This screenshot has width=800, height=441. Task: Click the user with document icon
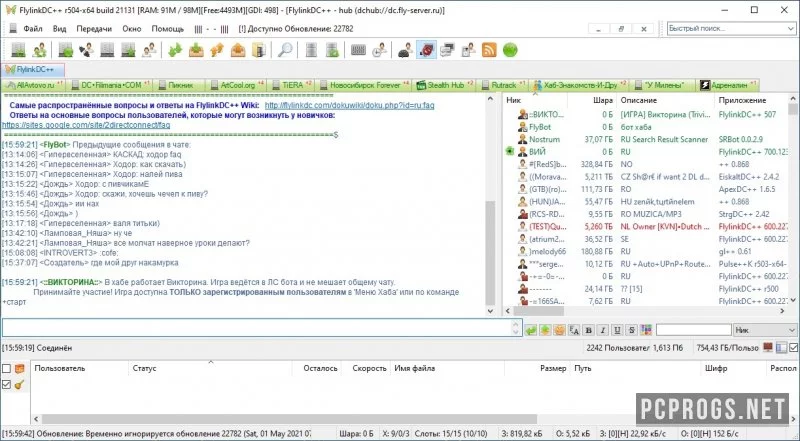pos(468,50)
